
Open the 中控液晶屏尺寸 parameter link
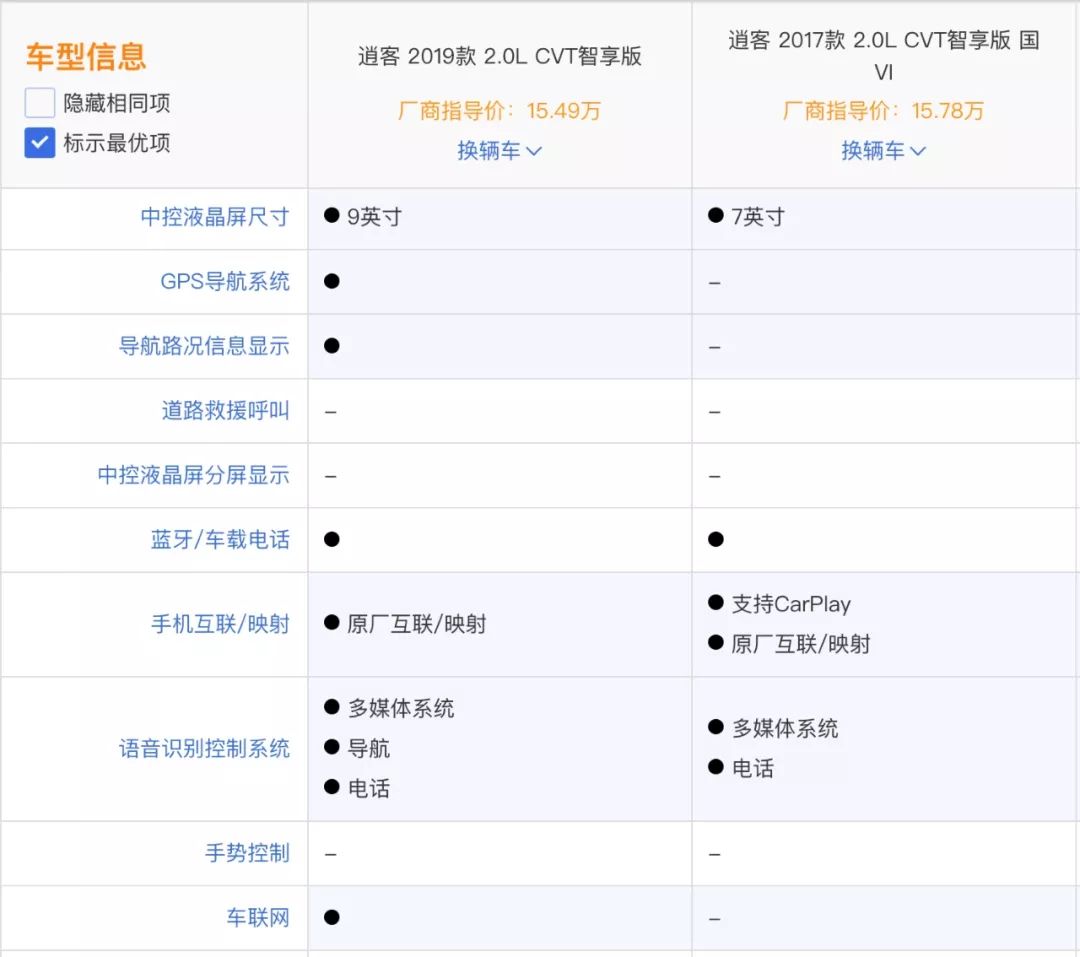[x=216, y=218]
